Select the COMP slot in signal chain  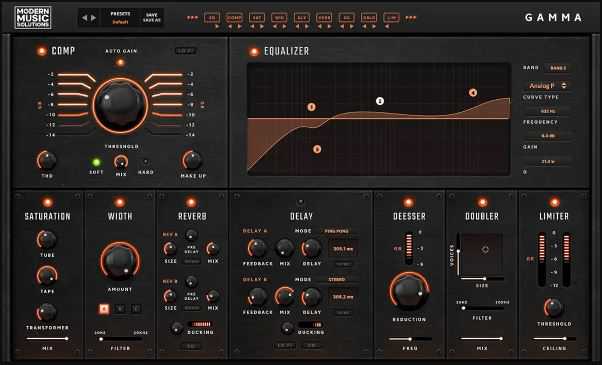click(234, 18)
